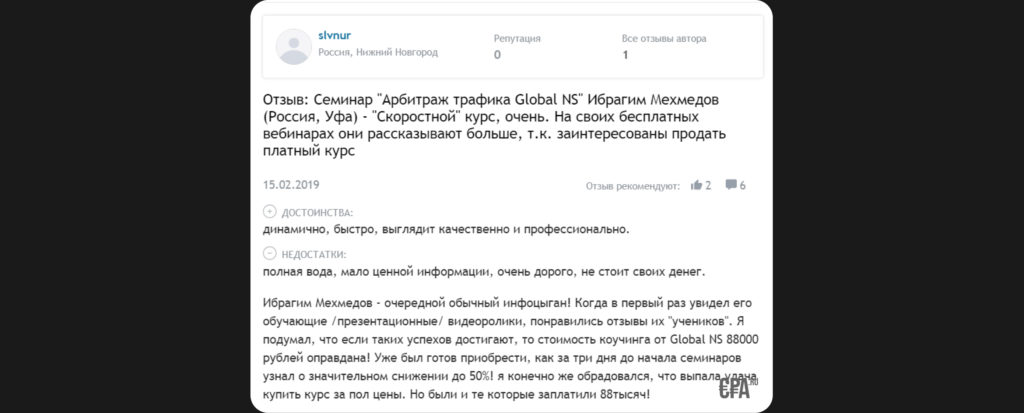Click the text "полная вода, мало ценной информации"

coord(379,271)
